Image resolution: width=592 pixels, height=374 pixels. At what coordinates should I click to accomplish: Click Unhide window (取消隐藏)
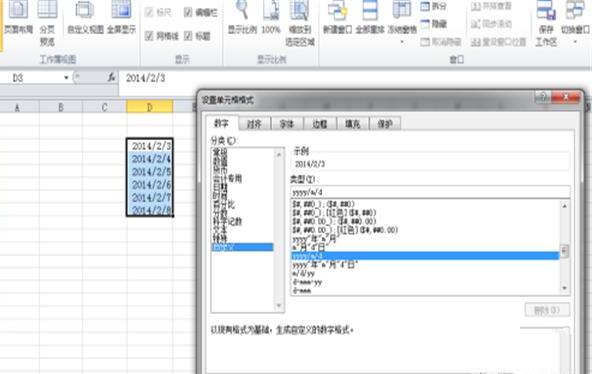[441, 42]
